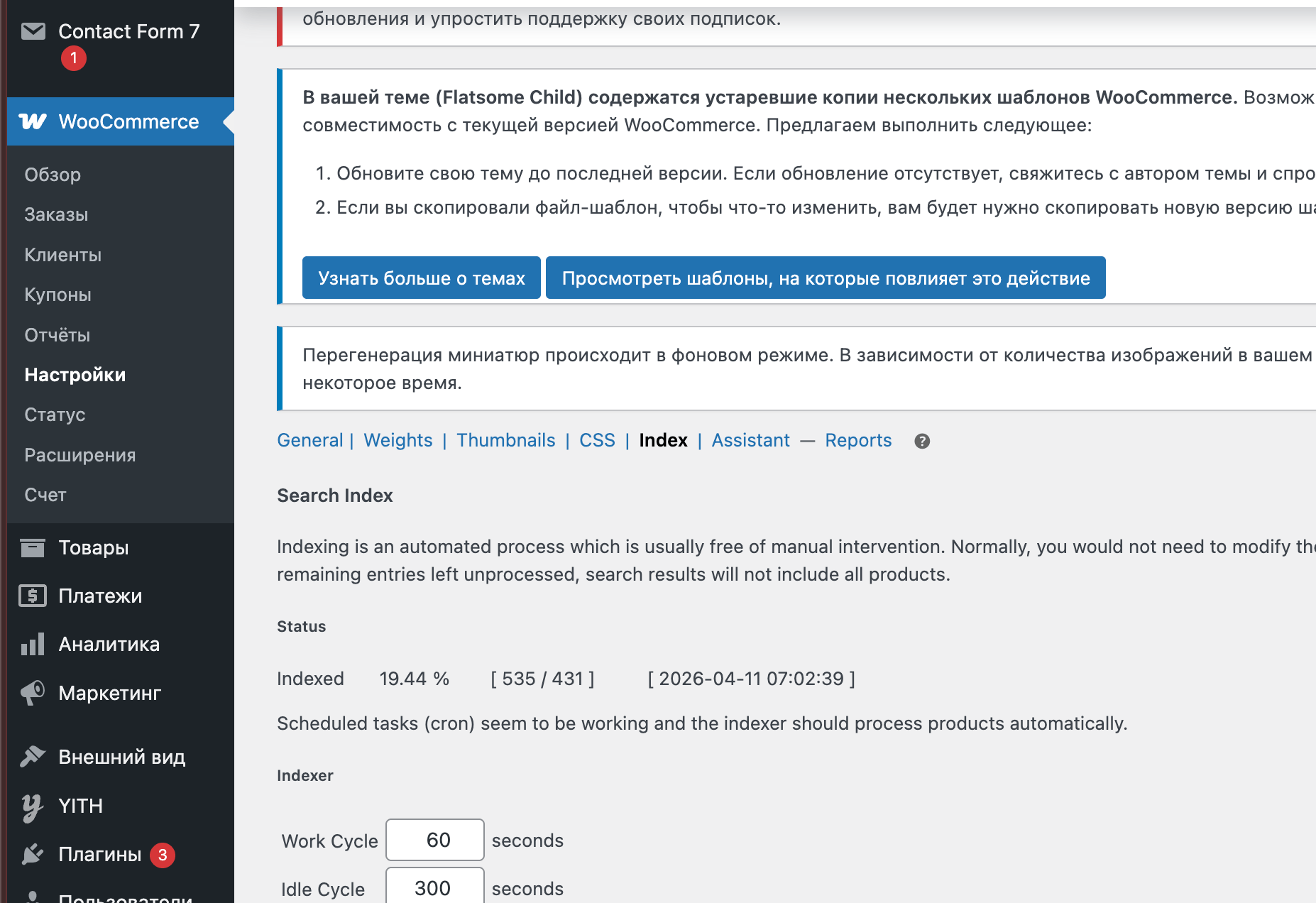Click the indexed percentage 19.44 %
The width and height of the screenshot is (1316, 903).
415,679
